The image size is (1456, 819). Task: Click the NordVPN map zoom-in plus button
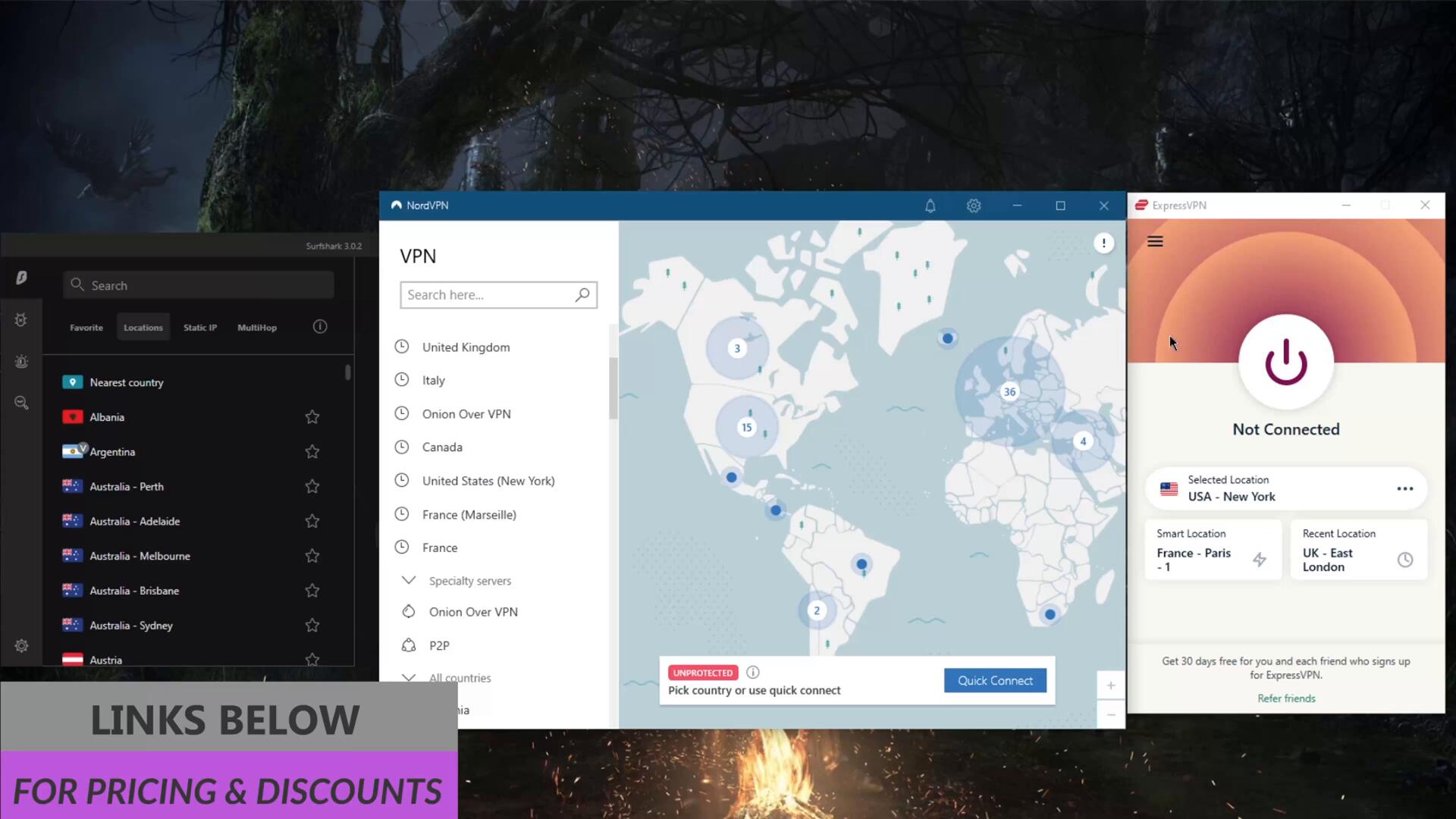point(1110,686)
